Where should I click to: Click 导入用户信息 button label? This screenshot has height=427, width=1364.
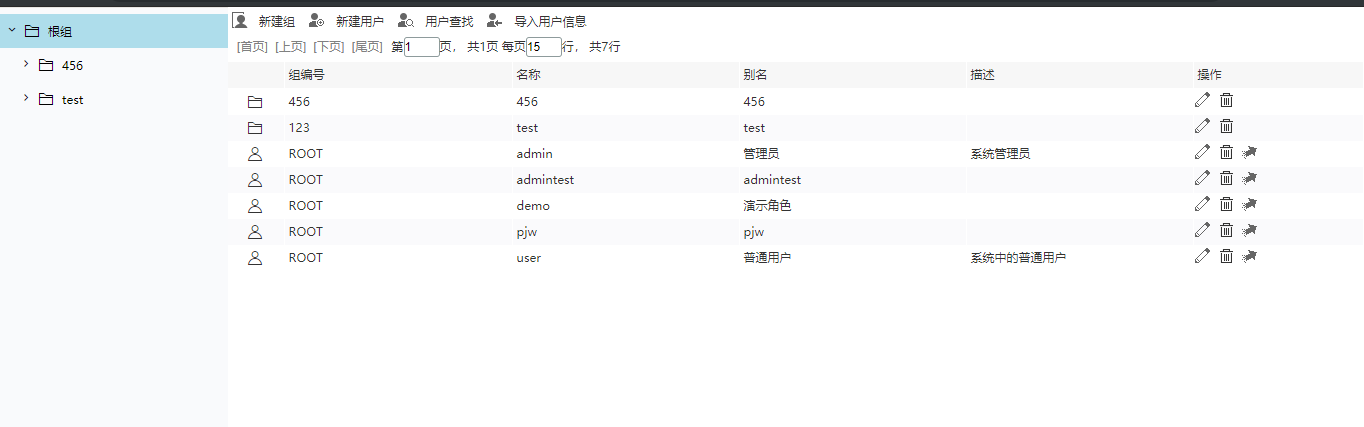550,21
